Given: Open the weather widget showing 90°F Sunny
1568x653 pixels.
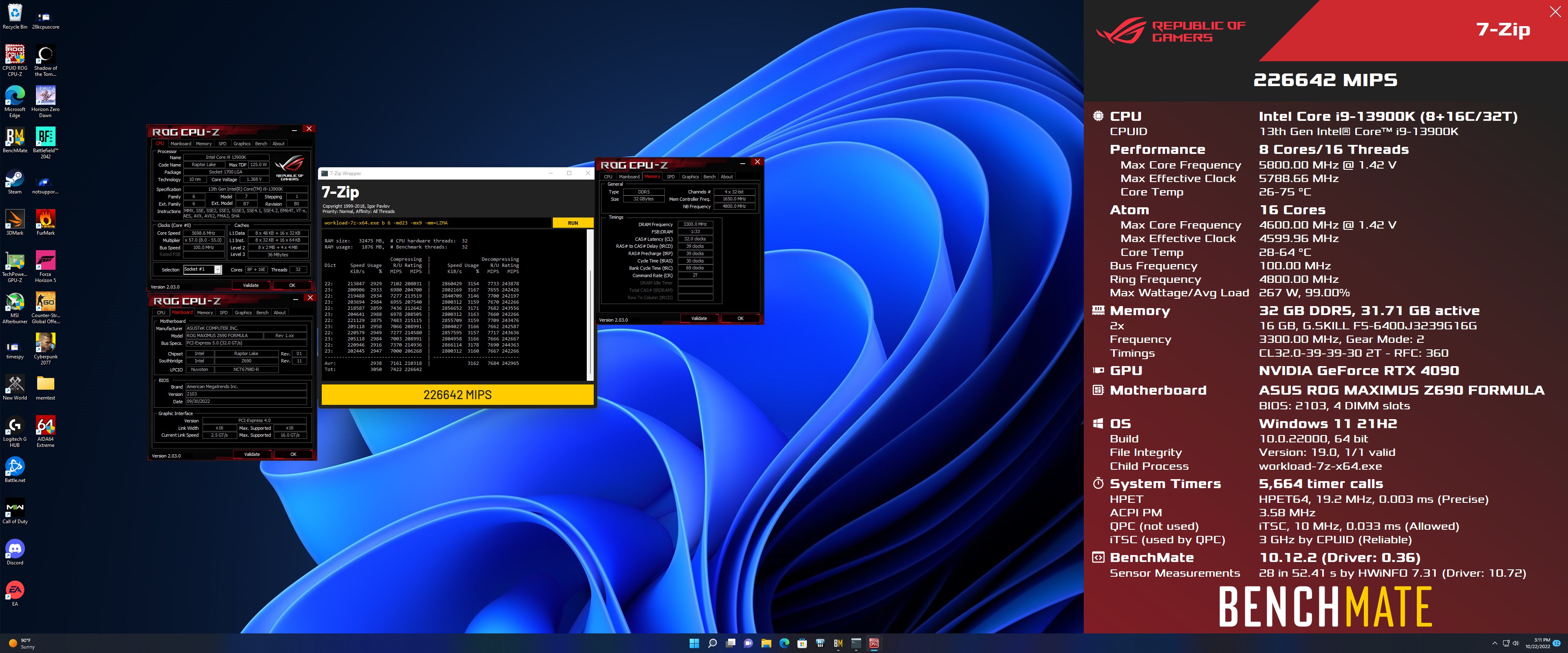Looking at the screenshot, I should point(22,643).
